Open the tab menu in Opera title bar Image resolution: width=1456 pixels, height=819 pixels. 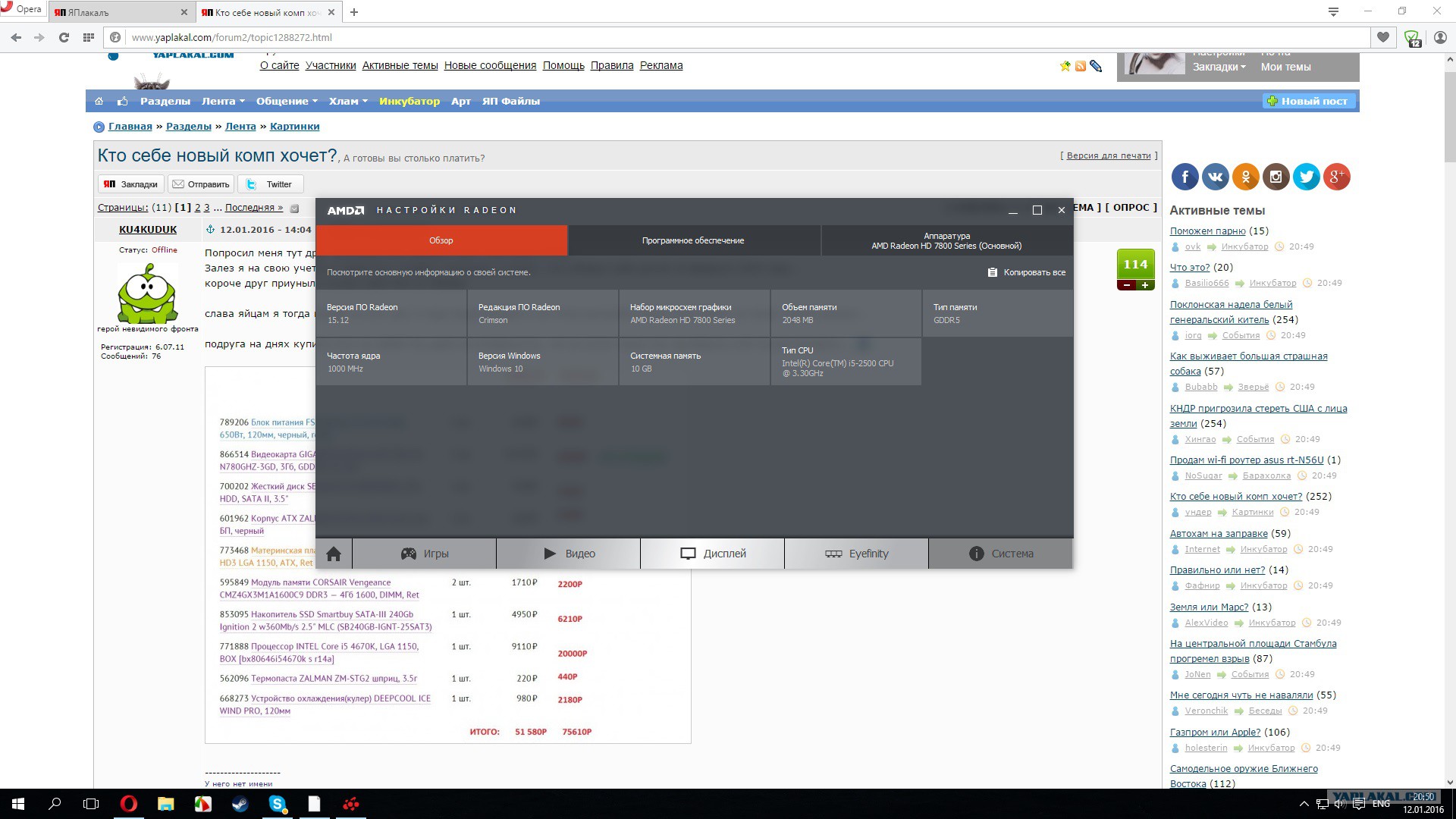[x=1333, y=11]
